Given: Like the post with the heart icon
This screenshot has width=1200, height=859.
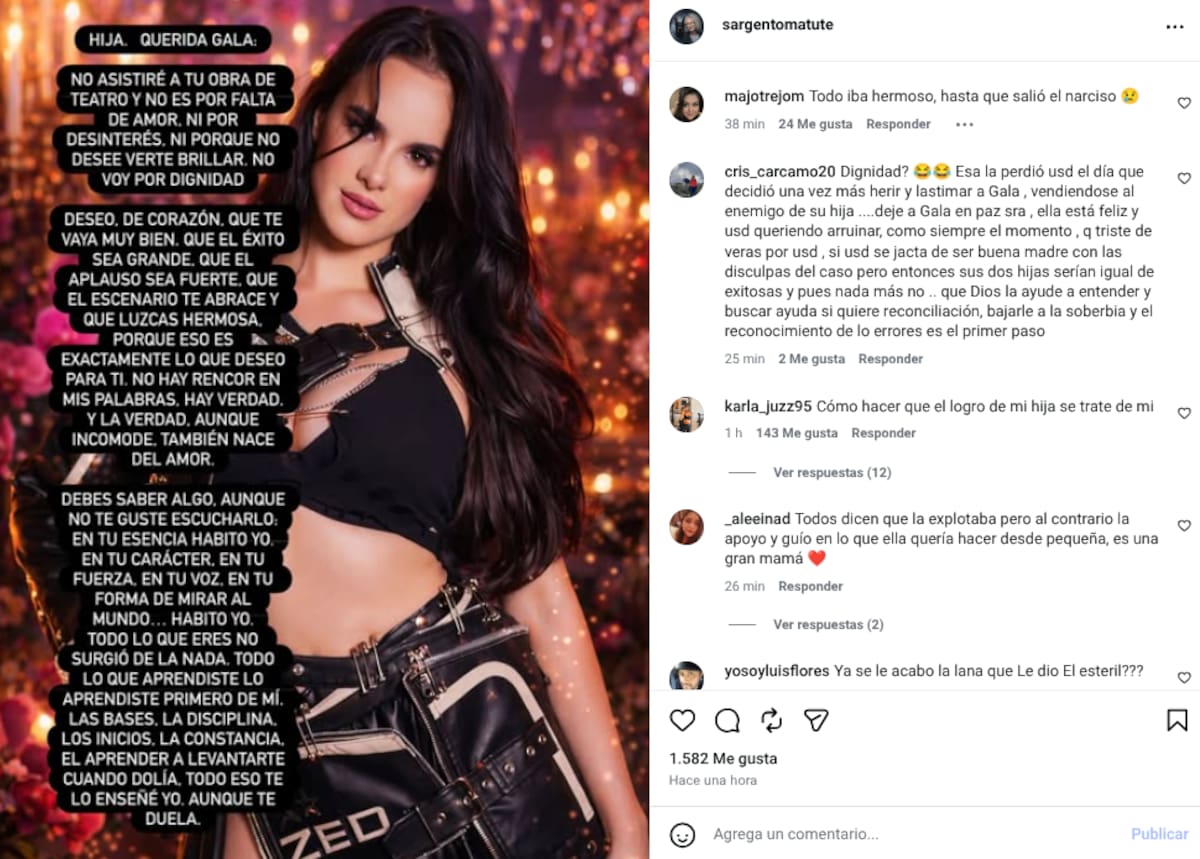Looking at the screenshot, I should coord(682,720).
